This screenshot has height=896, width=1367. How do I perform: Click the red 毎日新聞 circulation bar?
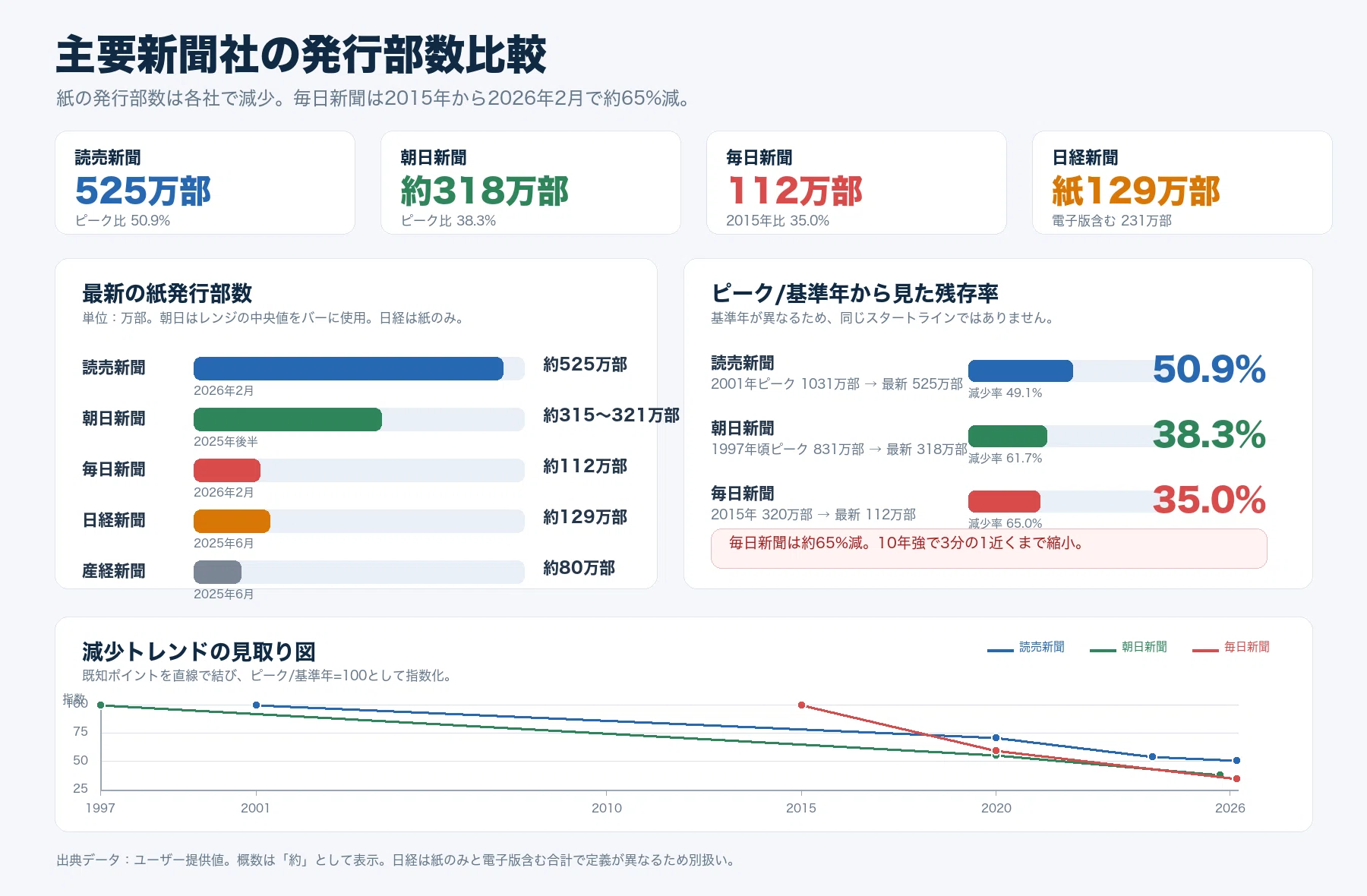(227, 470)
